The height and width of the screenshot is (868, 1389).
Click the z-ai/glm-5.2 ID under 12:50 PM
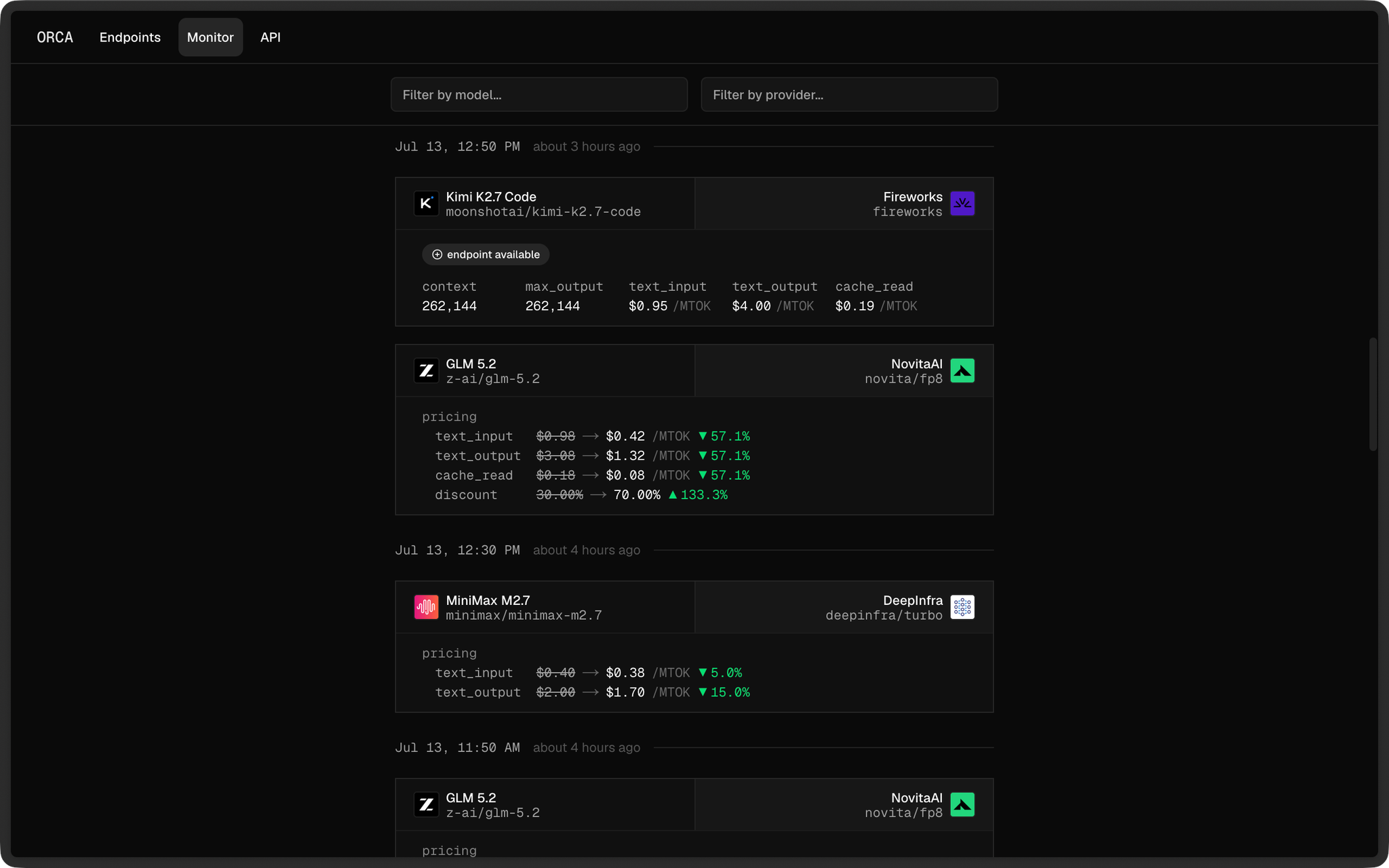pos(493,379)
